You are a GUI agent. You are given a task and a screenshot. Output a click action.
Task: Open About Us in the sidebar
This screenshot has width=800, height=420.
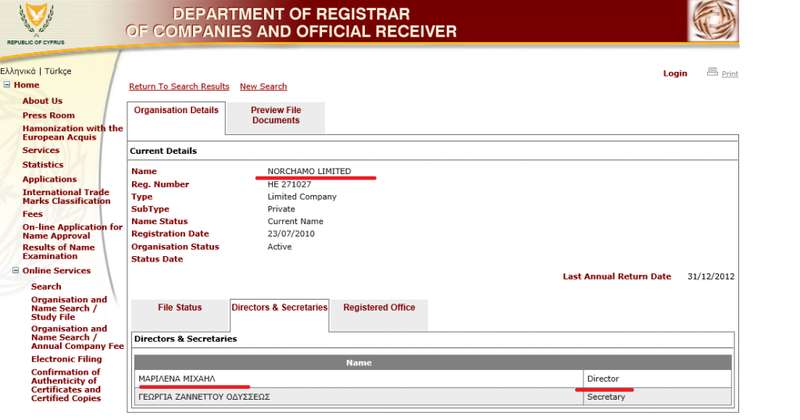pos(42,101)
